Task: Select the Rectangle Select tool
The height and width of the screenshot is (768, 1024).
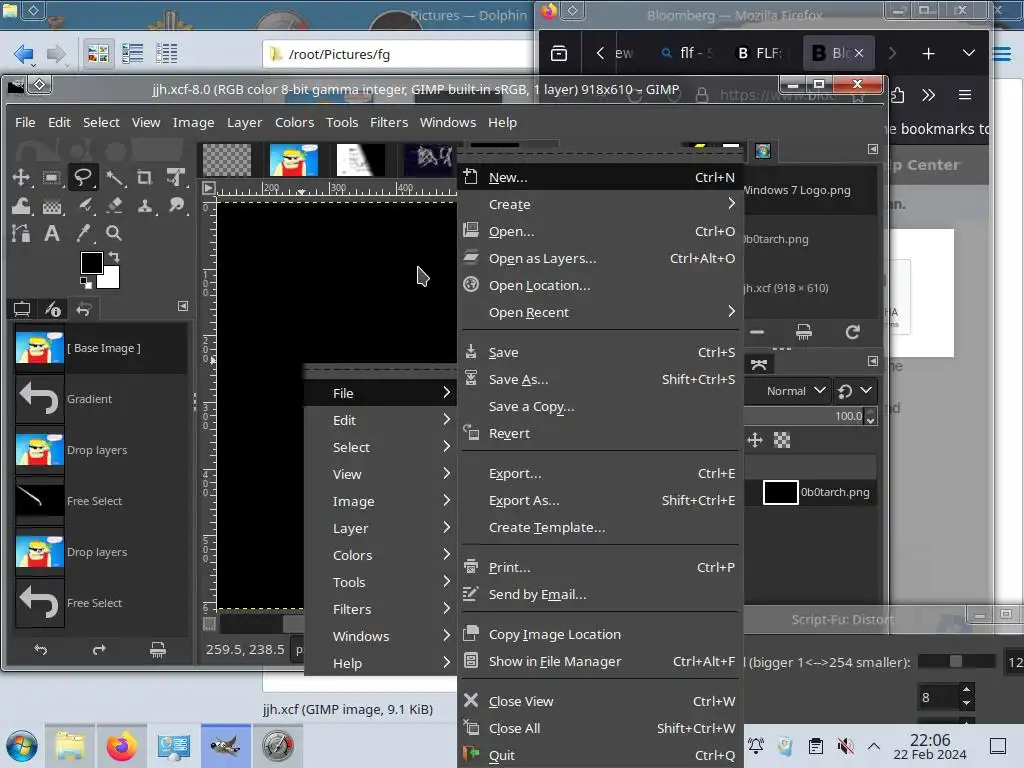Action: [52, 178]
